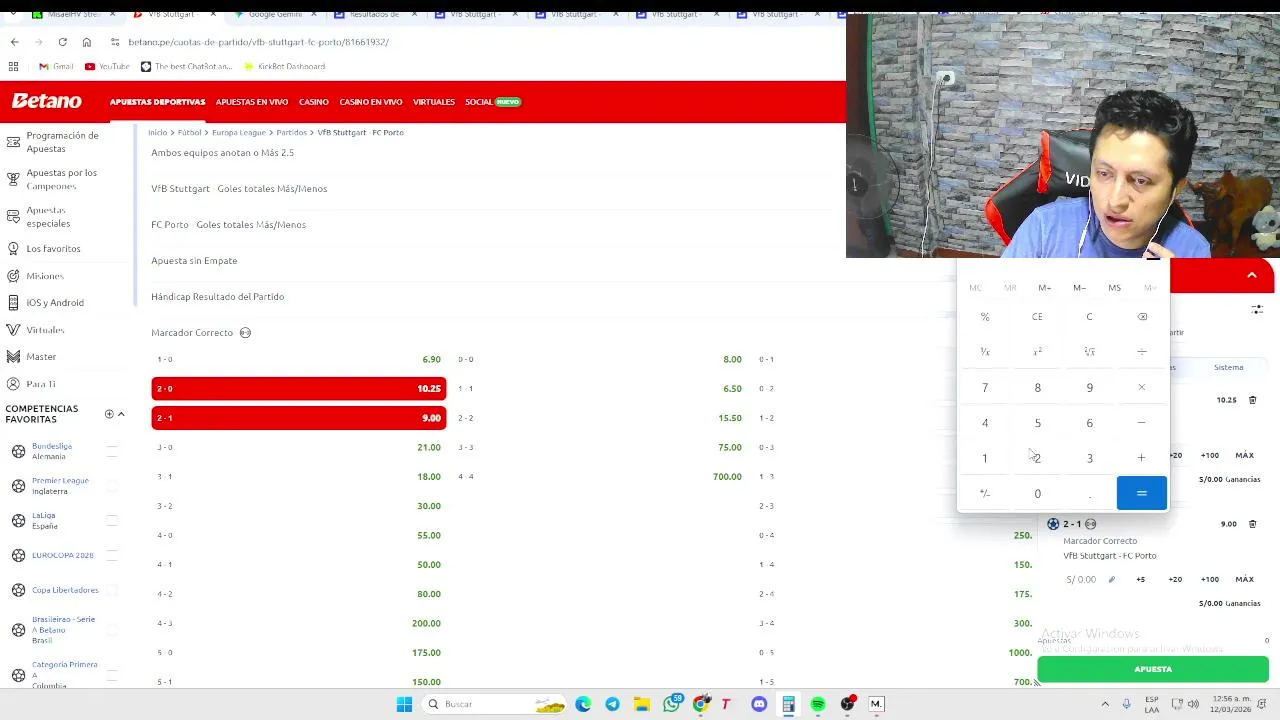Image resolution: width=1280 pixels, height=720 pixels.
Task: Delete the 10.25 bet with trash icon
Action: pos(1252,400)
